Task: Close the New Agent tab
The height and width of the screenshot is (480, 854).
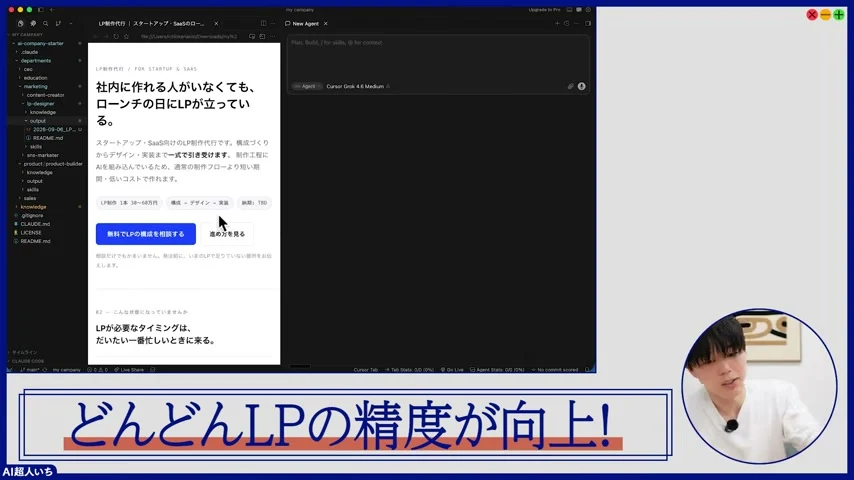Action: point(326,23)
